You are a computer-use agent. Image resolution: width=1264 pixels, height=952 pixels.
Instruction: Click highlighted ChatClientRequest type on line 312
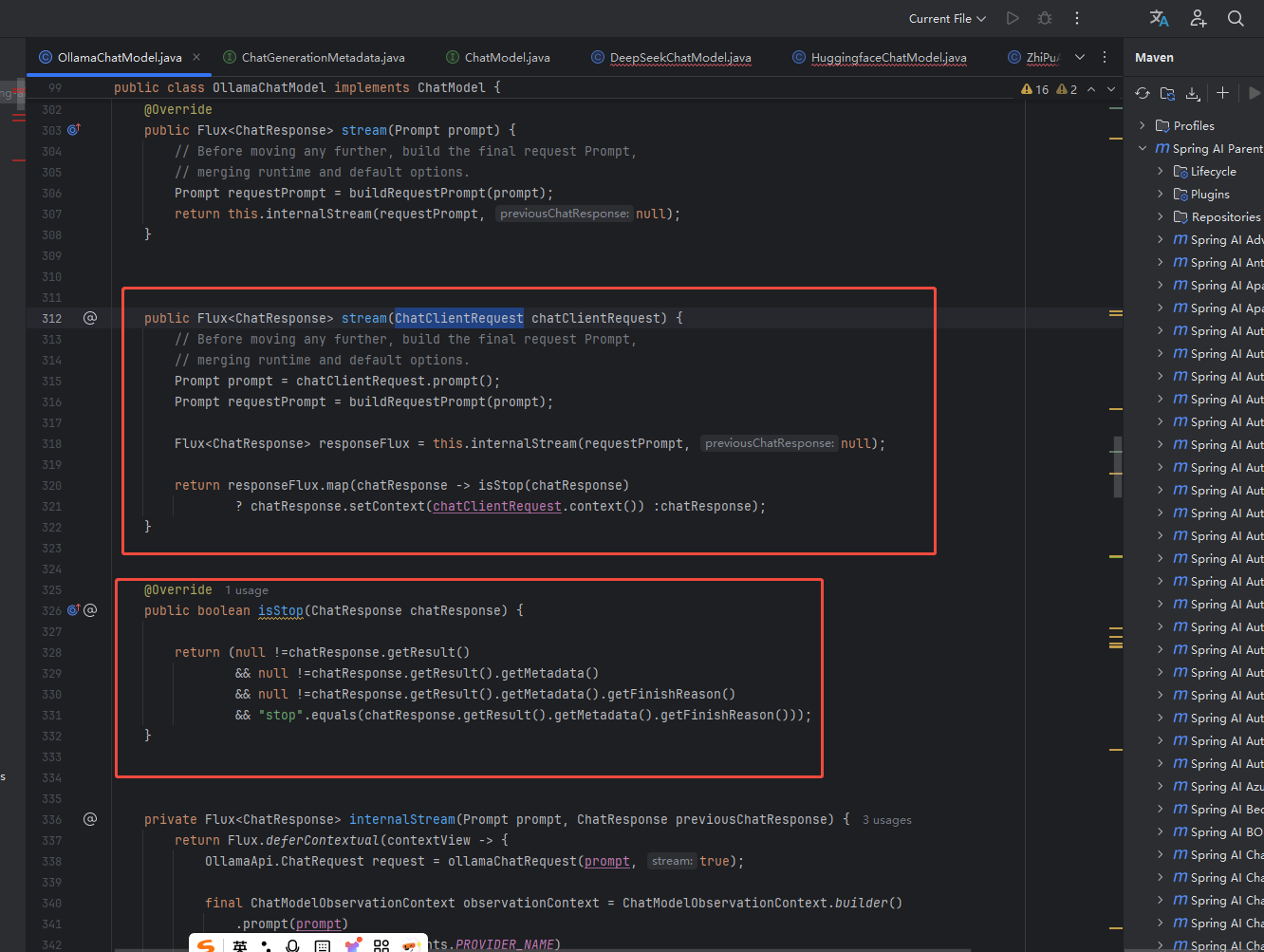(x=459, y=318)
